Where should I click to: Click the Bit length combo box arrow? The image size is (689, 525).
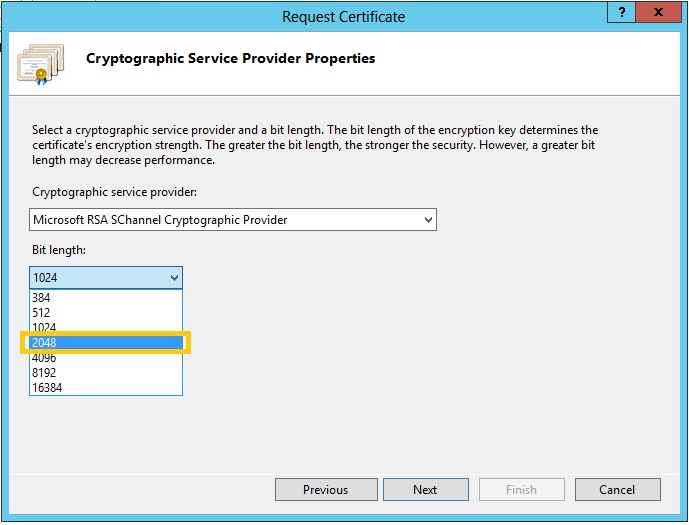point(174,278)
